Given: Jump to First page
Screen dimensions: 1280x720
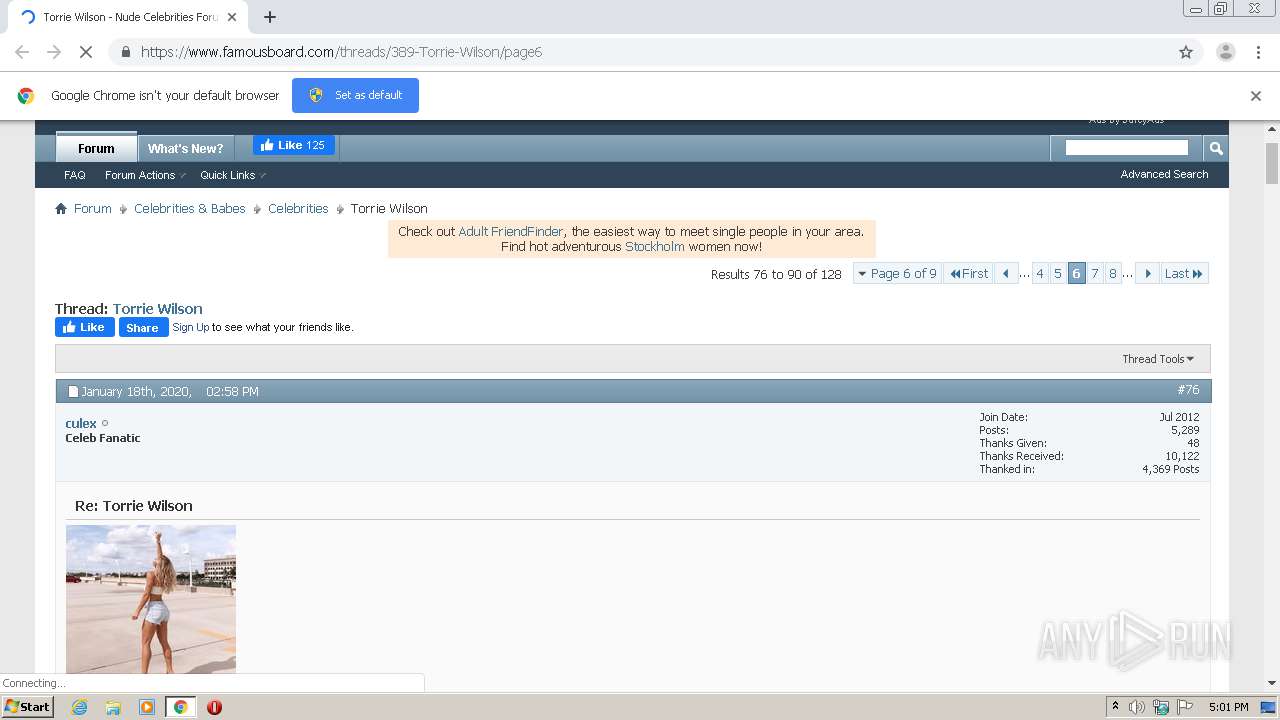Looking at the screenshot, I should 969,273.
